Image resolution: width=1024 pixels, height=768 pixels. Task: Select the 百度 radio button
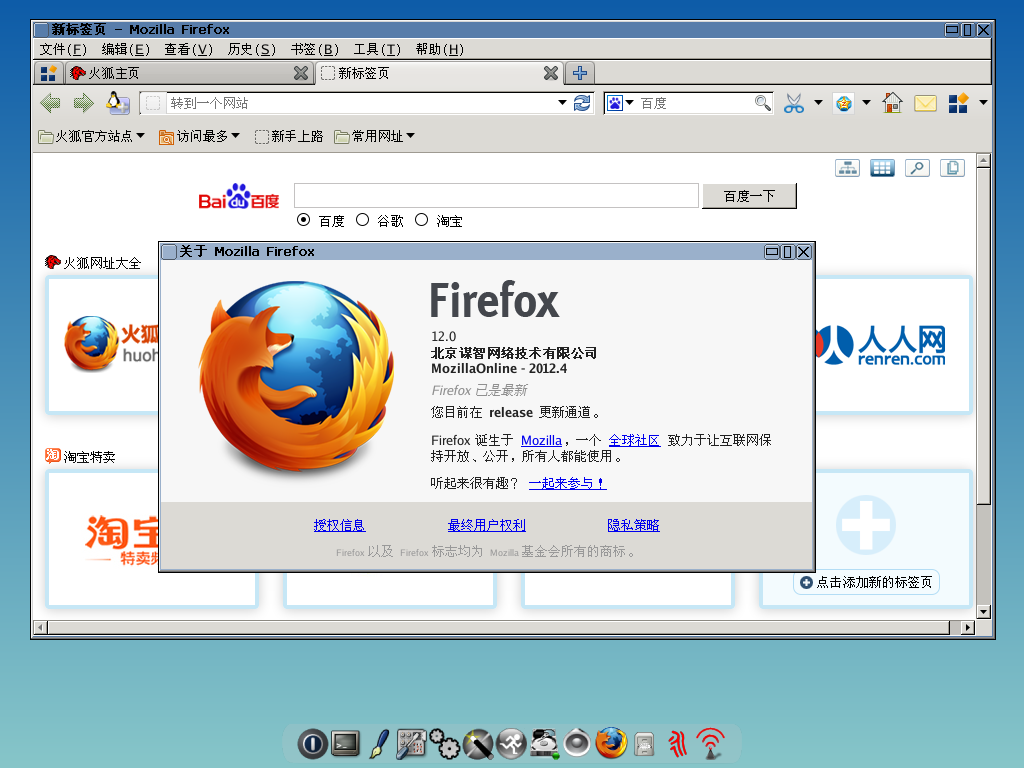(303, 220)
